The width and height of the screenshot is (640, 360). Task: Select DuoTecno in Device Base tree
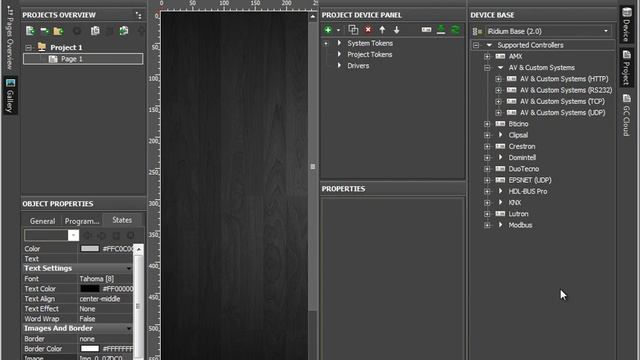point(524,169)
